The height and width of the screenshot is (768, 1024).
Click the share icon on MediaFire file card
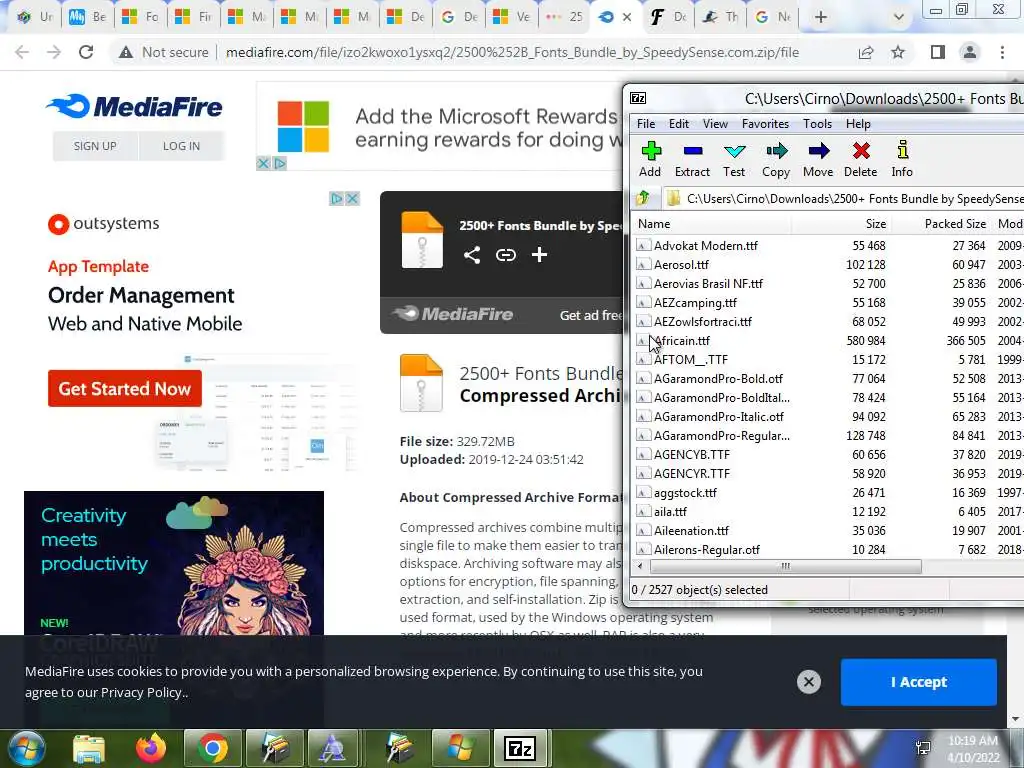click(472, 255)
